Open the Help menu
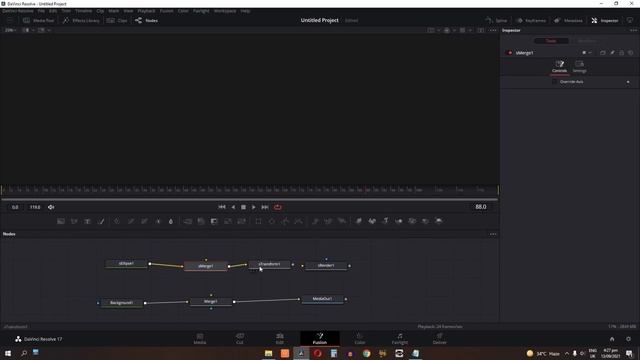This screenshot has width=640, height=360. [x=245, y=11]
